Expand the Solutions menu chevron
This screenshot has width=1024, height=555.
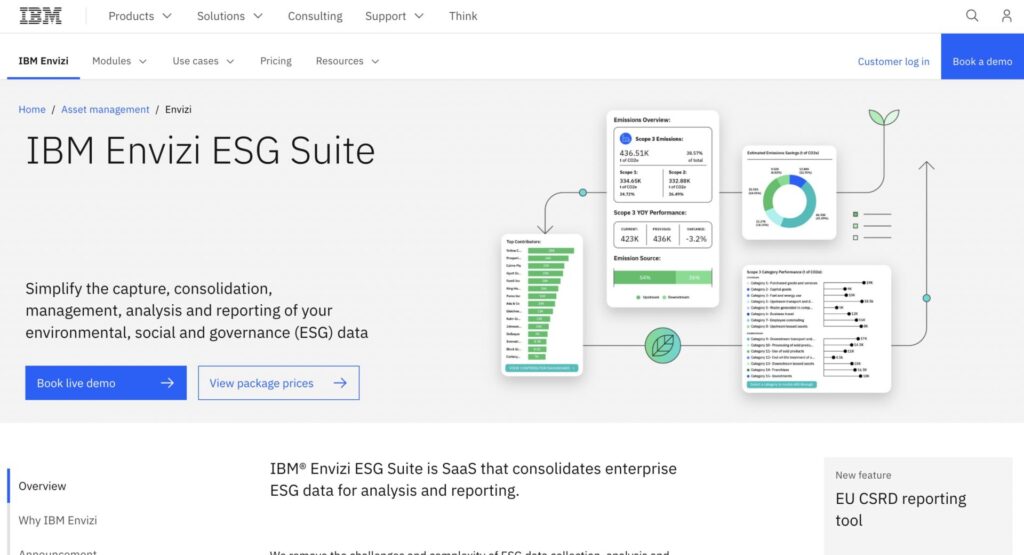(x=258, y=16)
